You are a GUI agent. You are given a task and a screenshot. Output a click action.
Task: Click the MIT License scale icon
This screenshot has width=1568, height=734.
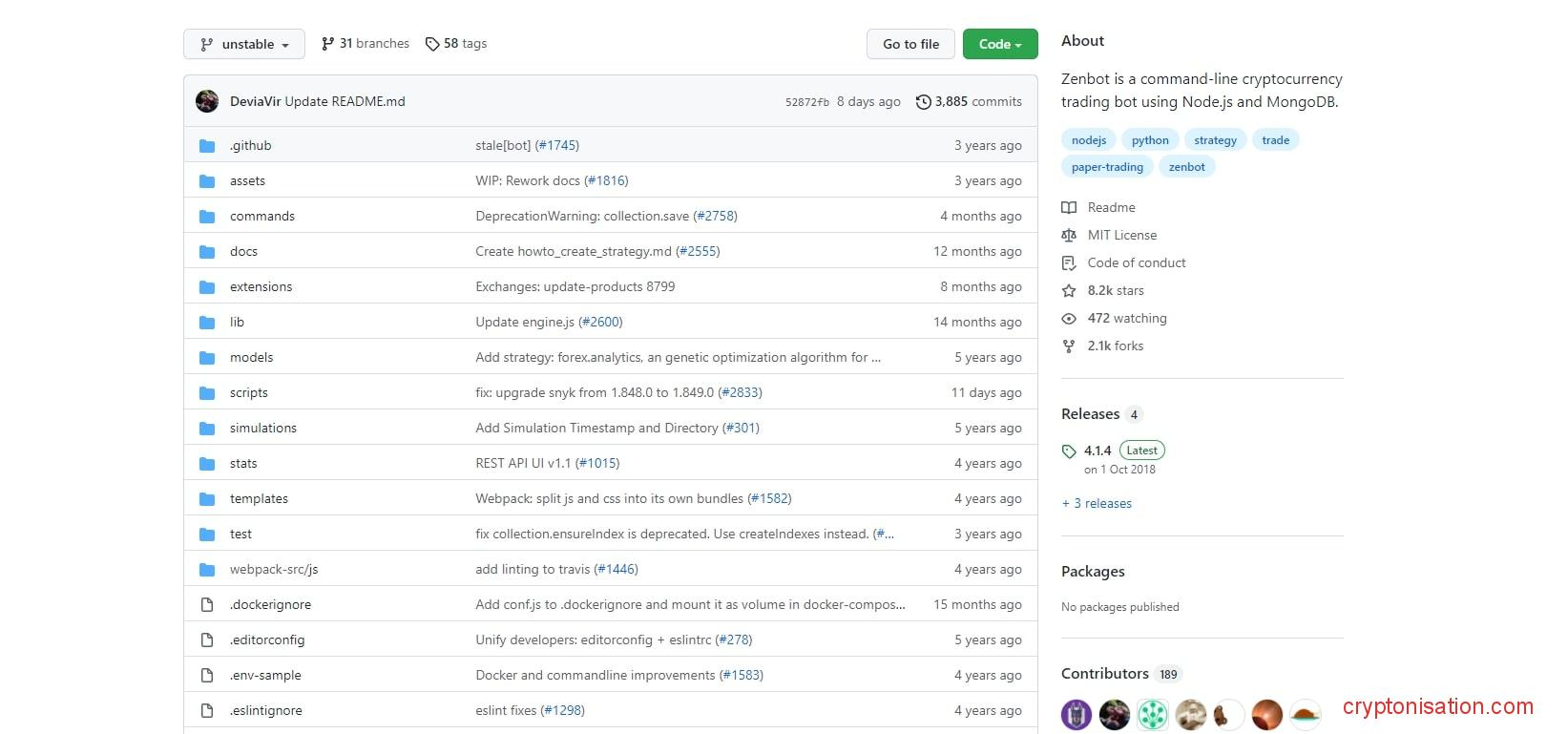(1069, 236)
